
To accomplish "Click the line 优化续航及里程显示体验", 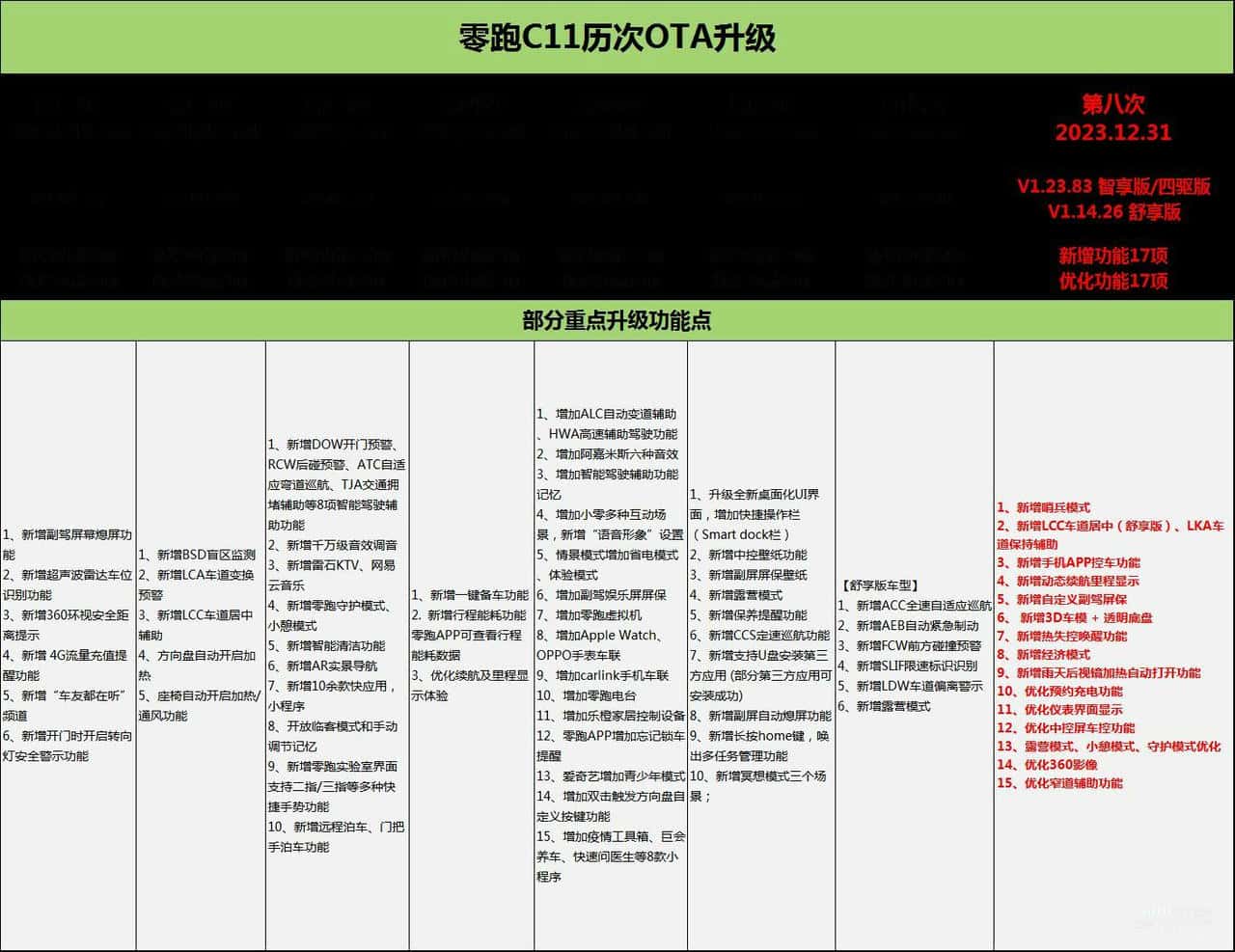I will coord(470,685).
